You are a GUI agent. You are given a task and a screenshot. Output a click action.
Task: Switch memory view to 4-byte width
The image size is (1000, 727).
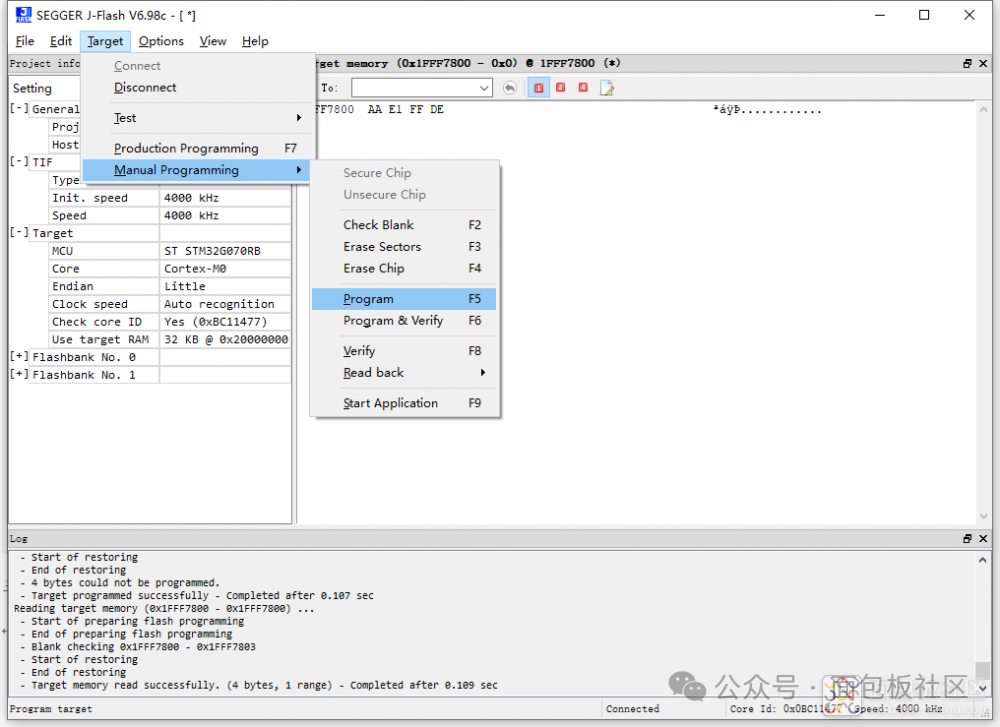583,88
